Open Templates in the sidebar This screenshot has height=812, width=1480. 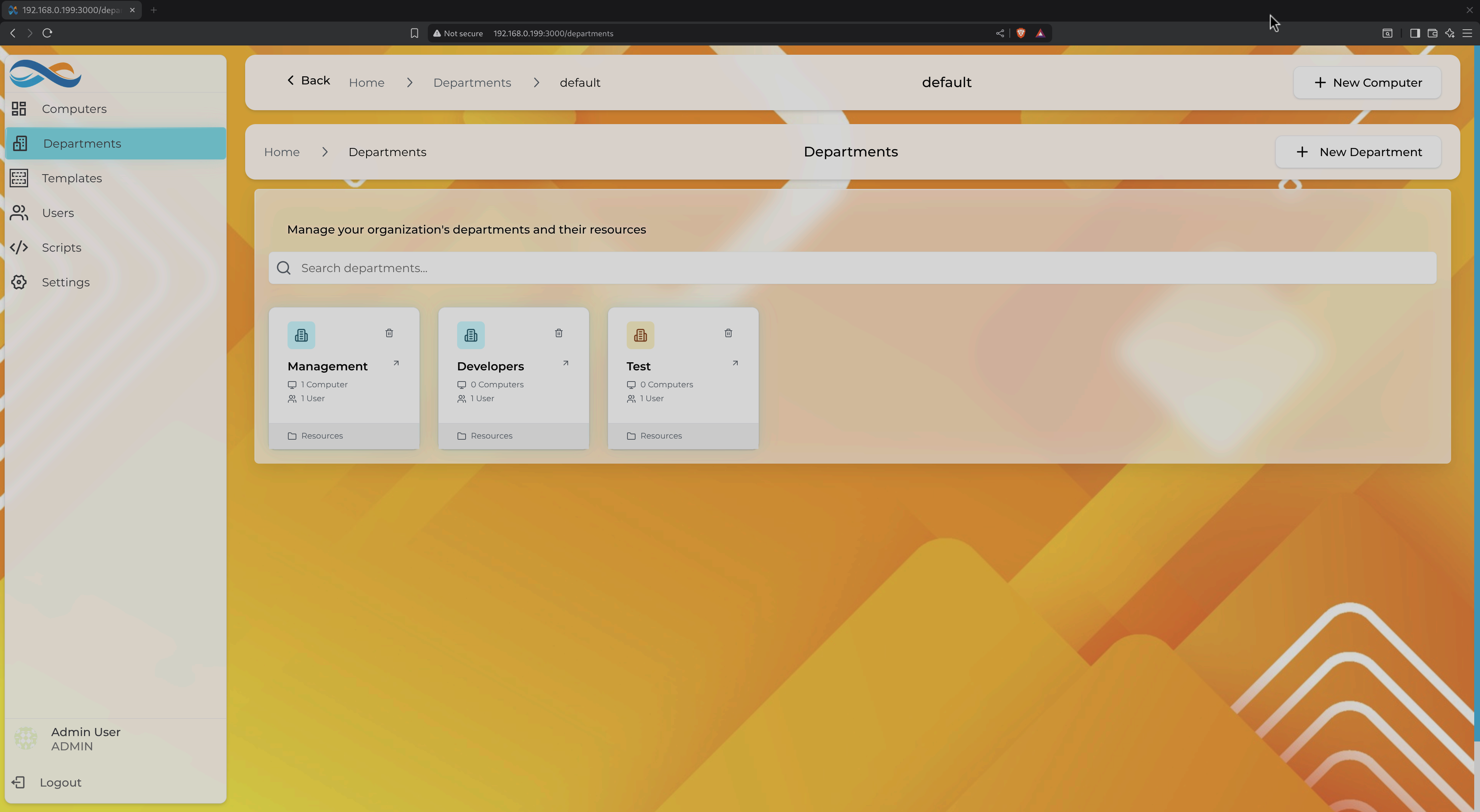point(72,178)
